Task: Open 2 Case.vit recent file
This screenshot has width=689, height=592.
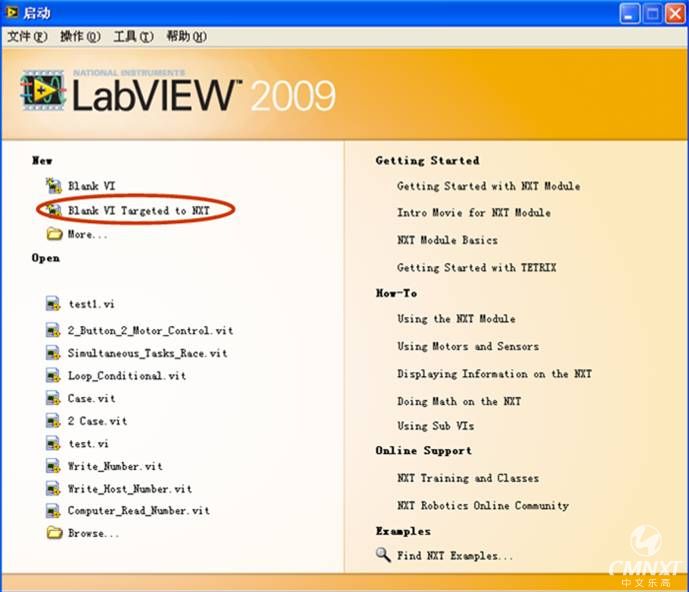Action: pyautogui.click(x=98, y=421)
